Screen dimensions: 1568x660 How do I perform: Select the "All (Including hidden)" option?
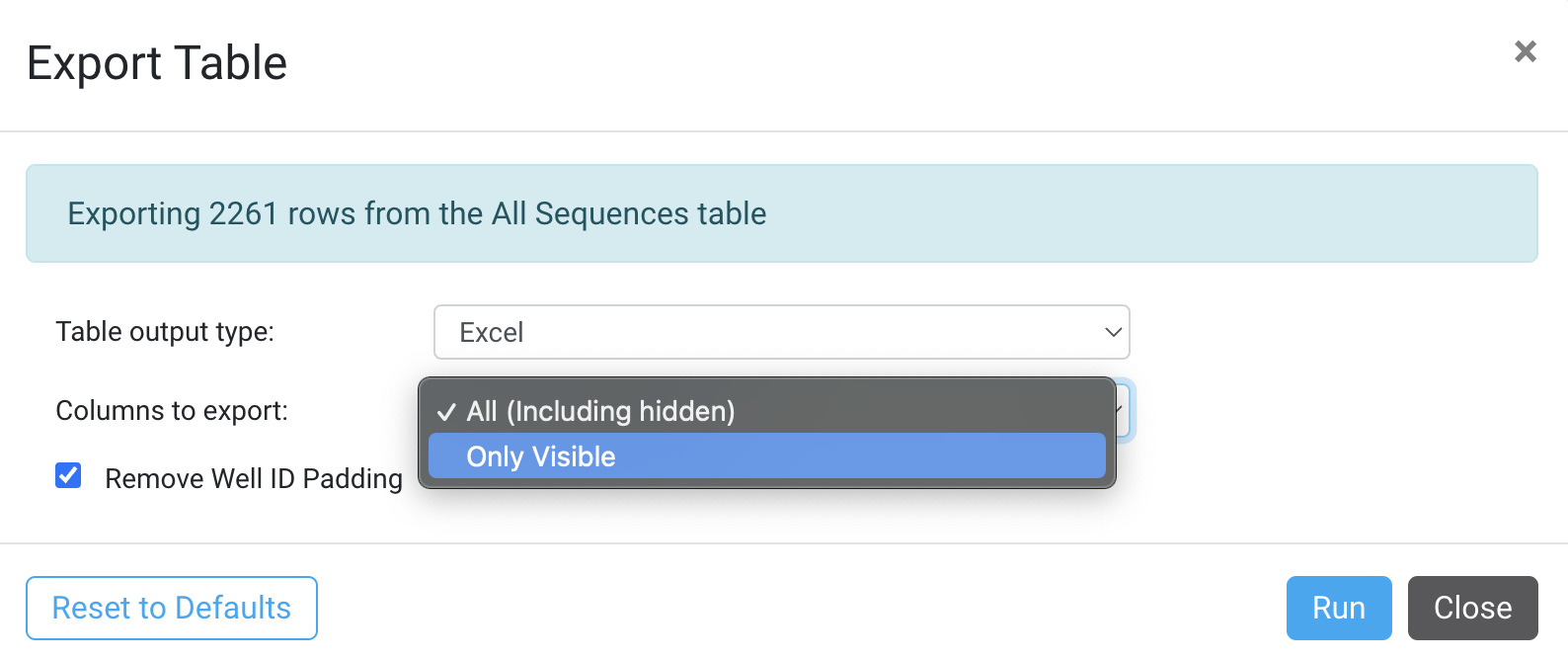[600, 411]
